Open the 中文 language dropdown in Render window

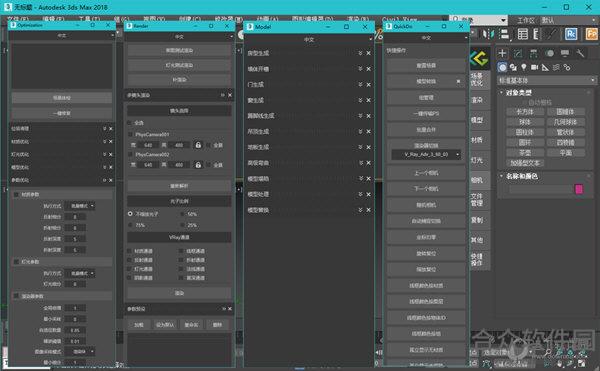pos(179,37)
